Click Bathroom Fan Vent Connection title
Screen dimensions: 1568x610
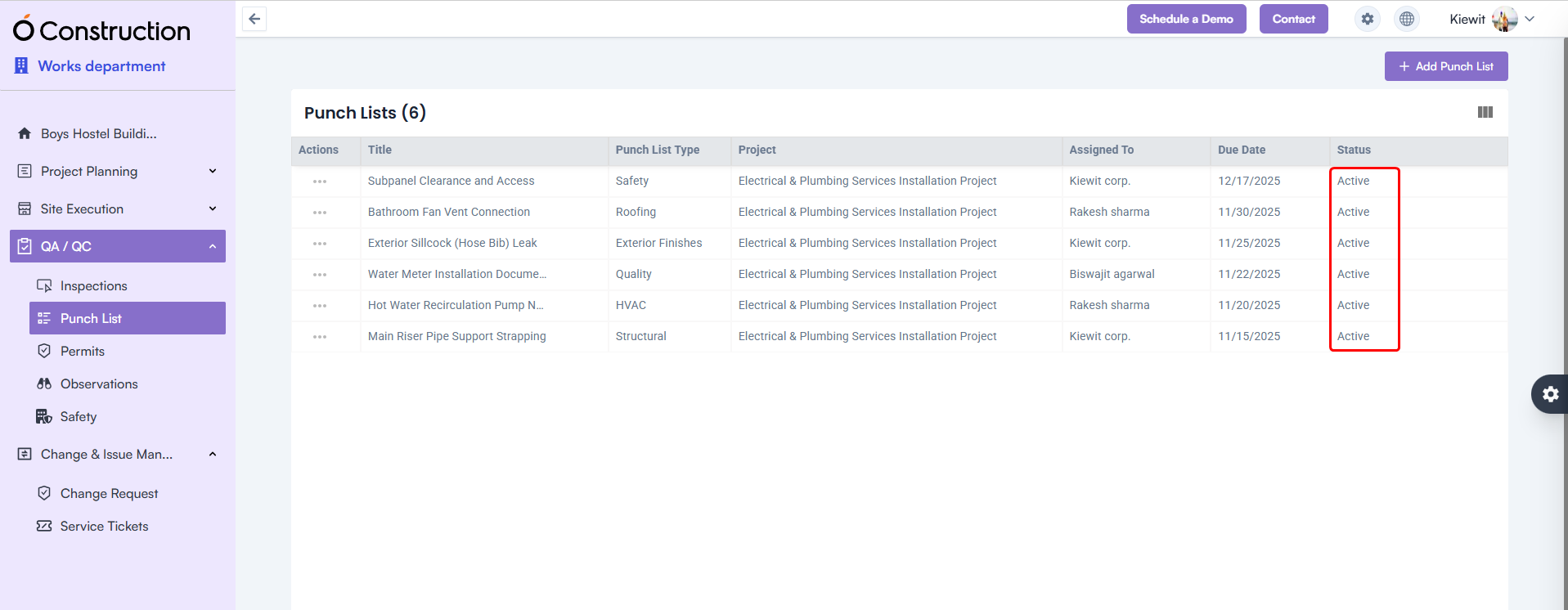point(449,212)
